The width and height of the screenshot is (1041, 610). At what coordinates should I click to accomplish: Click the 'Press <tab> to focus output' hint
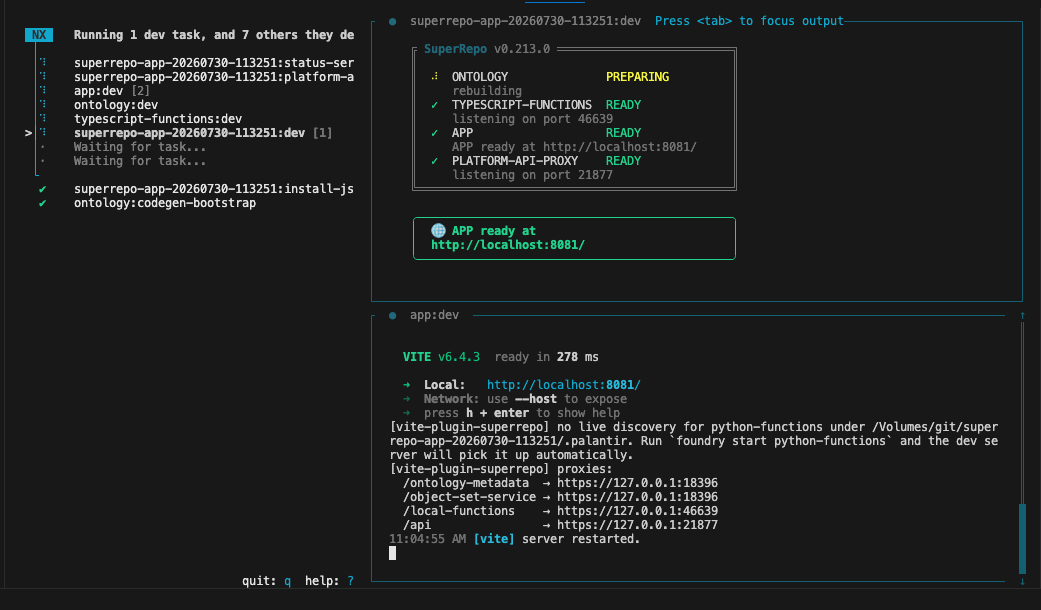click(x=749, y=21)
